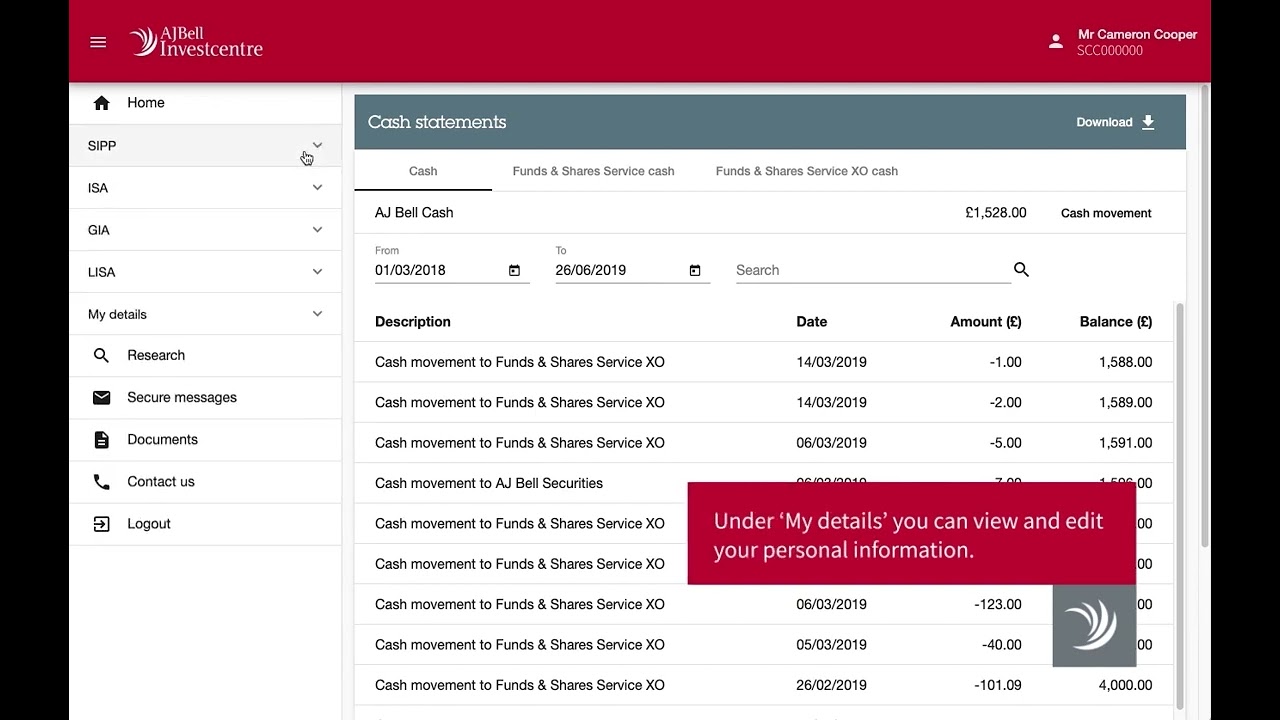Click the Research magnifier icon
1280x720 pixels.
(101, 355)
